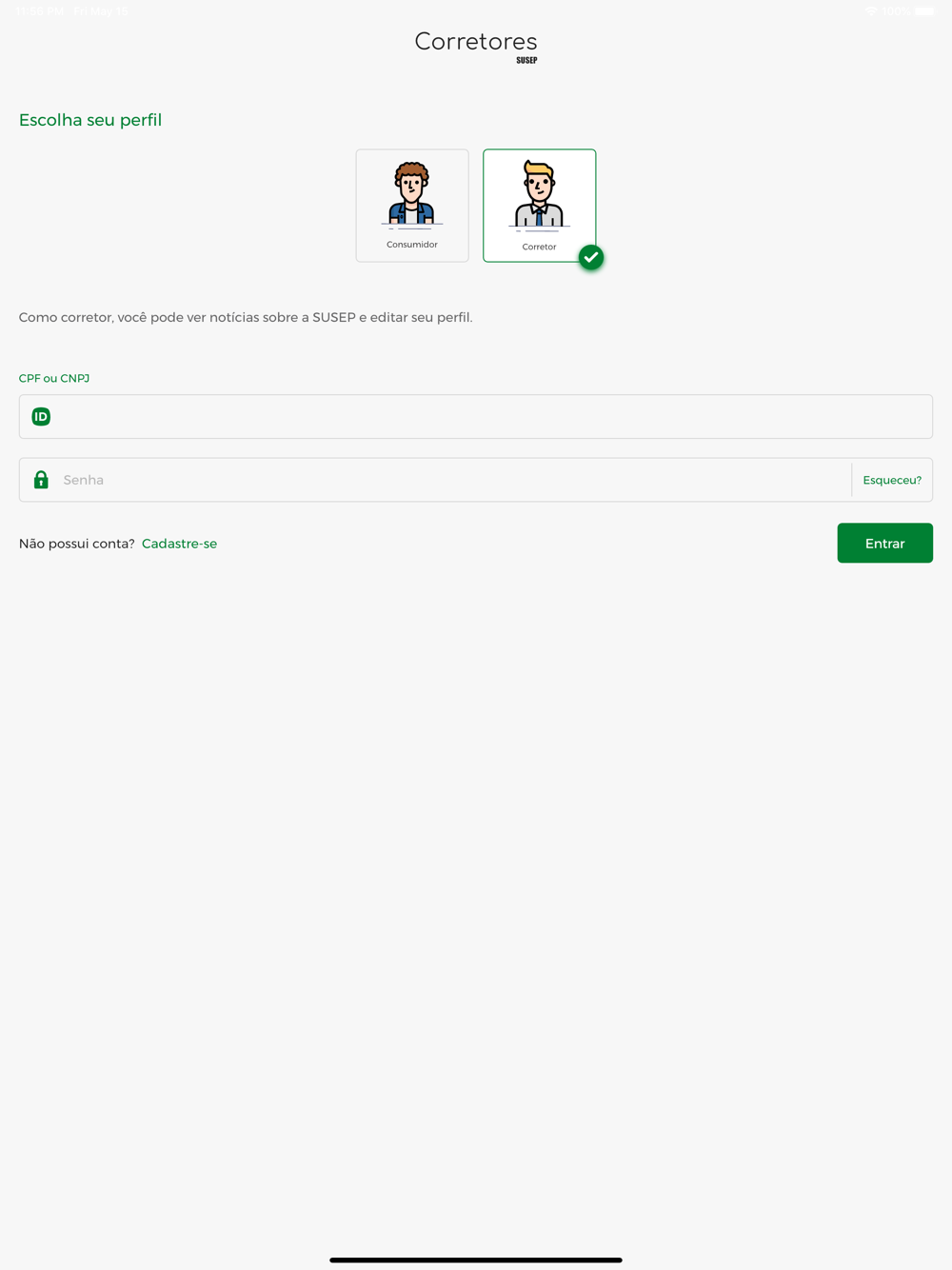952x1270 pixels.
Task: Tap the Corretores SUSEP logo
Action: pos(476,47)
